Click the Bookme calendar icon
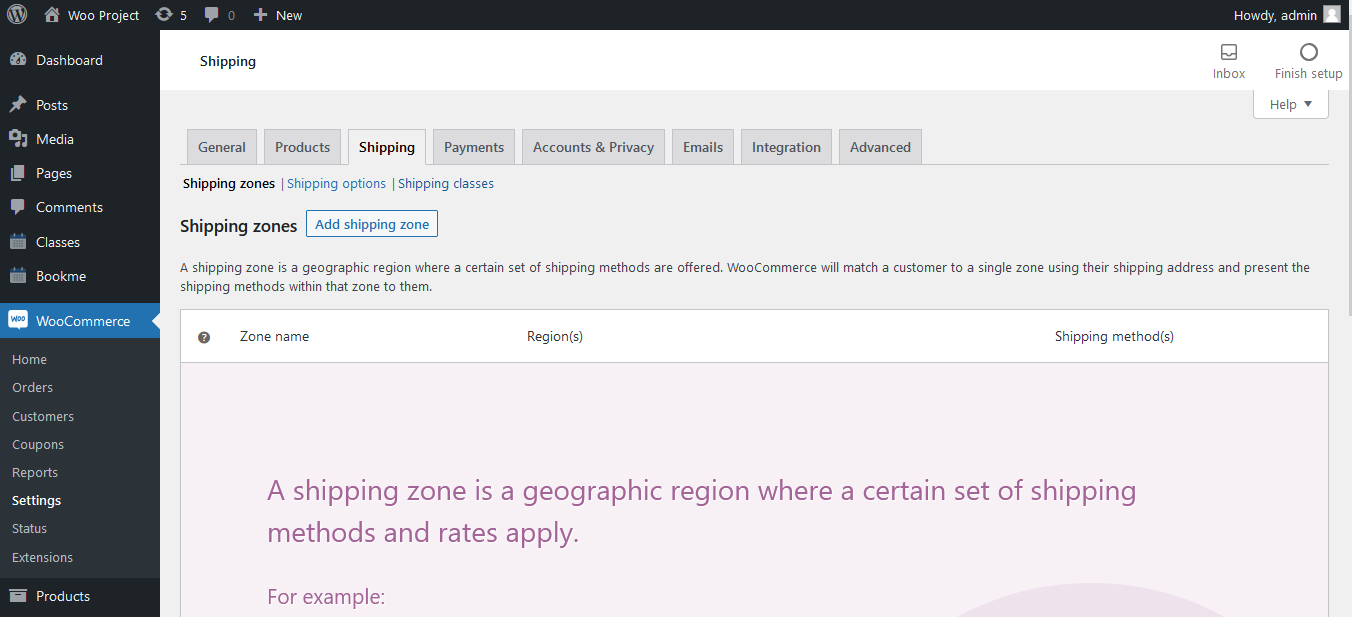The width and height of the screenshot is (1352, 617). tap(18, 276)
